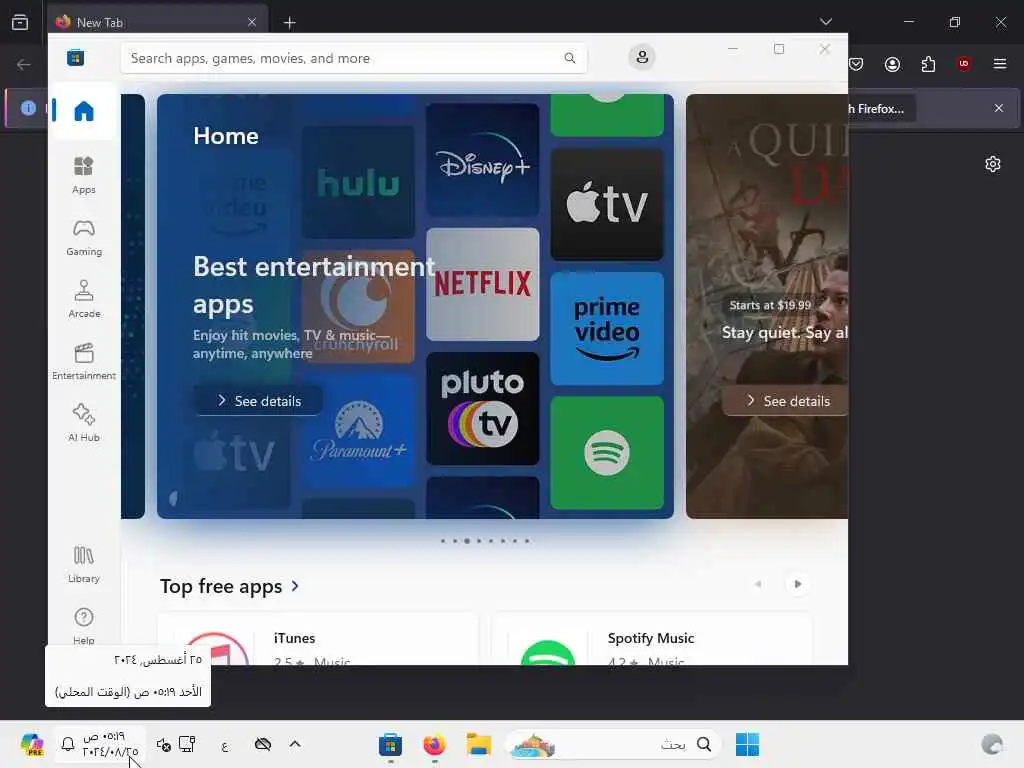The height and width of the screenshot is (768, 1024).
Task: Open the AI Hub section
Action: (x=84, y=423)
